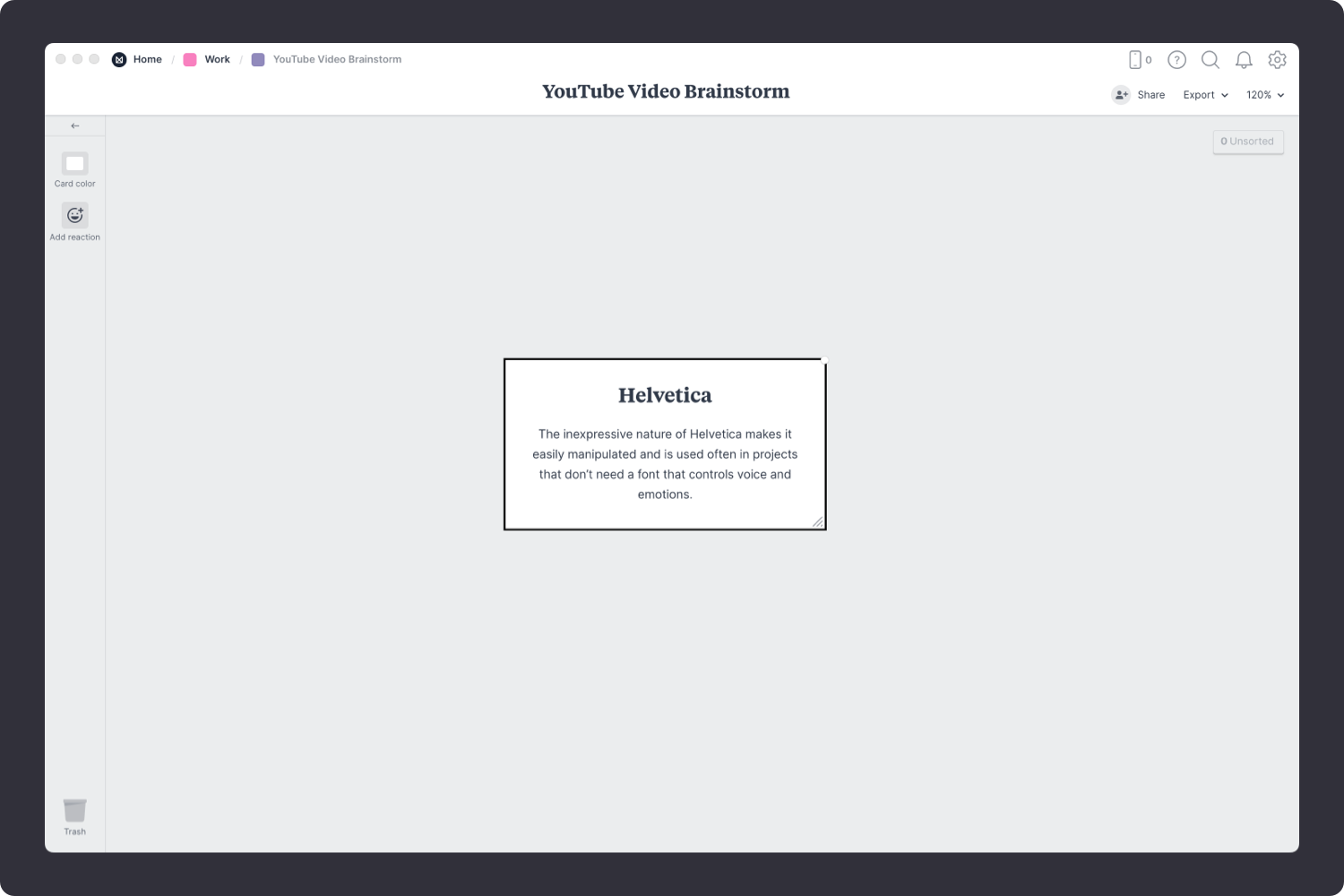Open the Card color swatch
Image resolution: width=1344 pixels, height=896 pixels.
tap(75, 164)
